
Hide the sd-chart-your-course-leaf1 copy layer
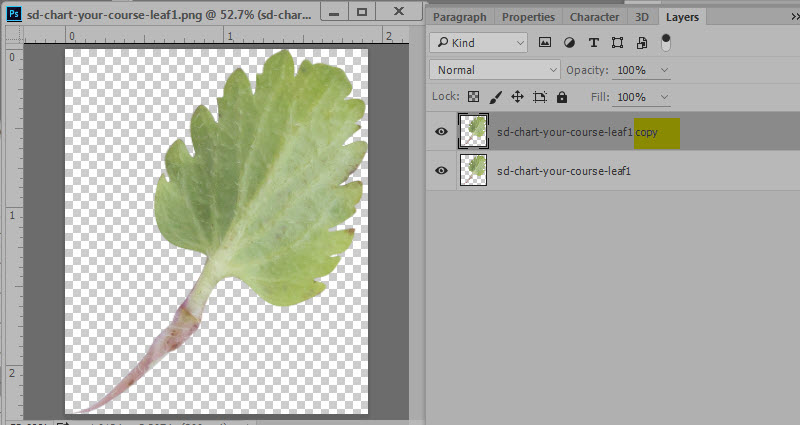pos(441,131)
